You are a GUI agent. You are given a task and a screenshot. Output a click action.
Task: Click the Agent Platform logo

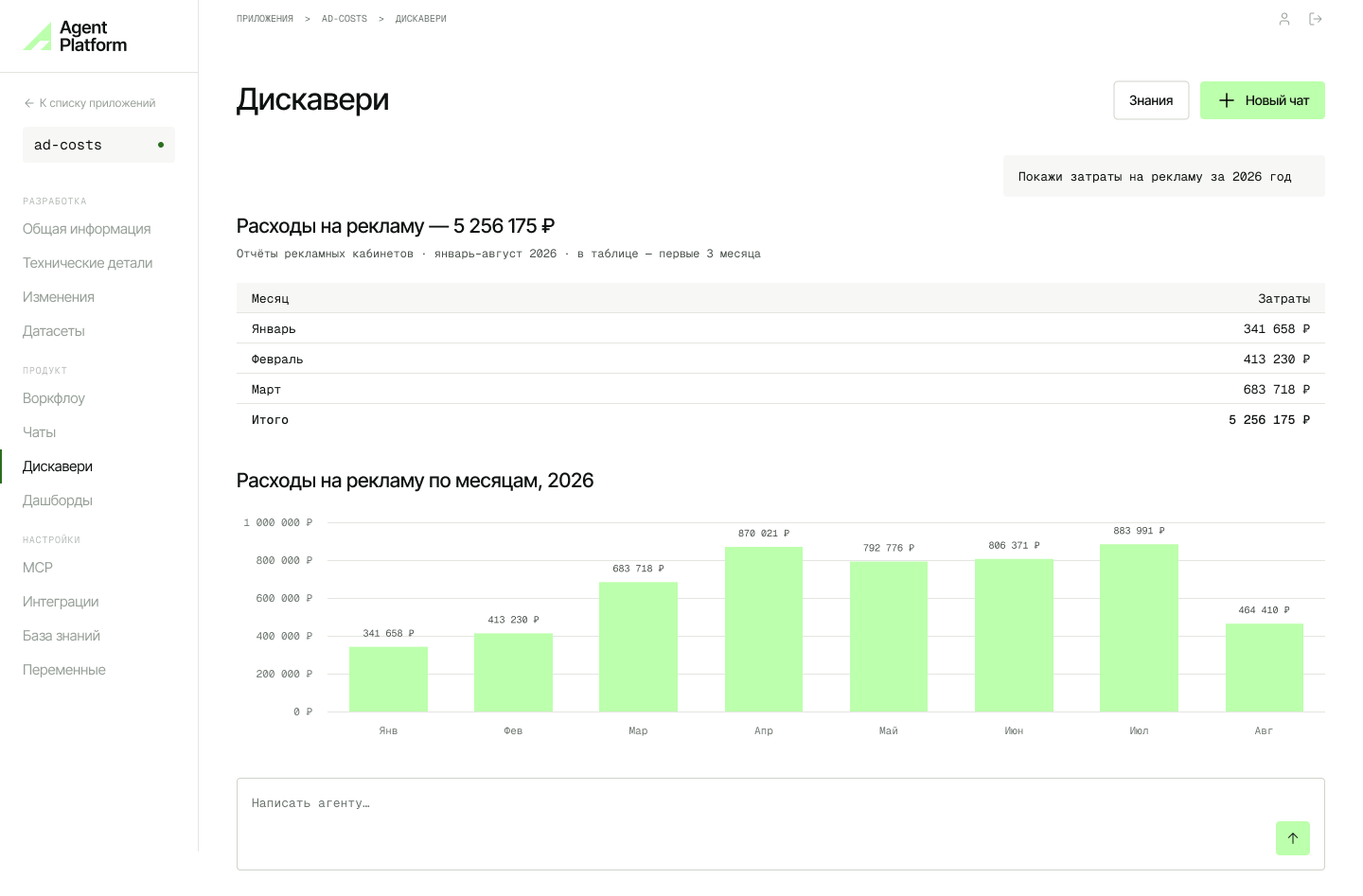(x=75, y=36)
